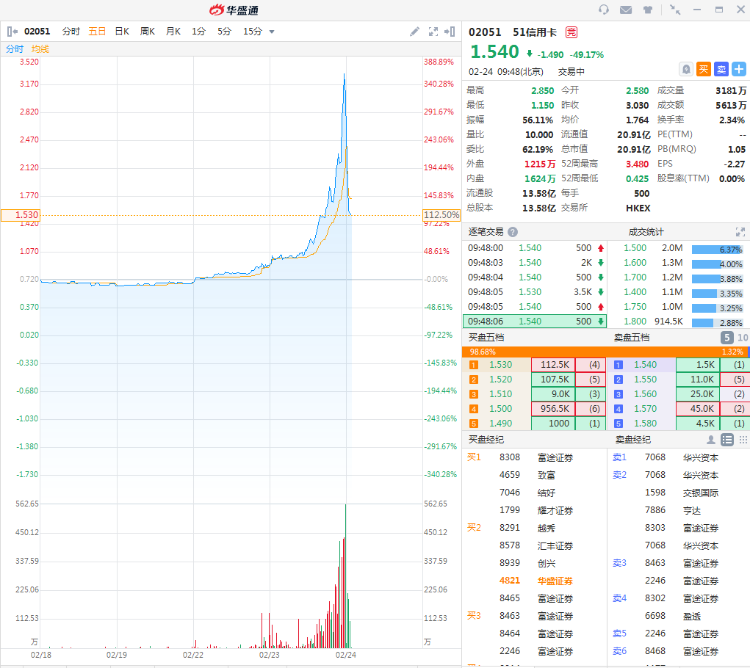This screenshot has width=750, height=668.
Task: Click the red 竞 auction badge
Action: (x=572, y=32)
